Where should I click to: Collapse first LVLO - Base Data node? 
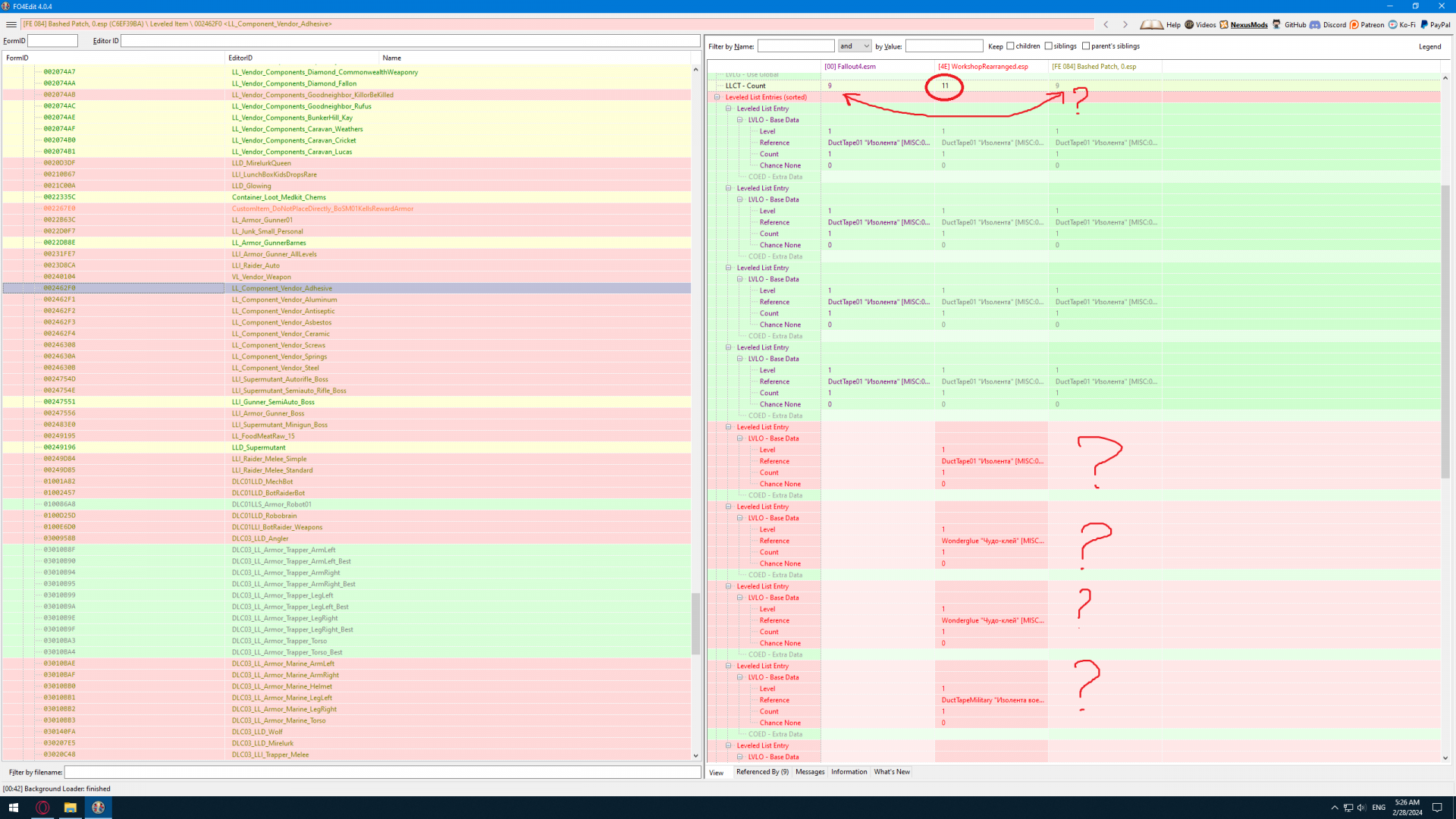[x=740, y=120]
